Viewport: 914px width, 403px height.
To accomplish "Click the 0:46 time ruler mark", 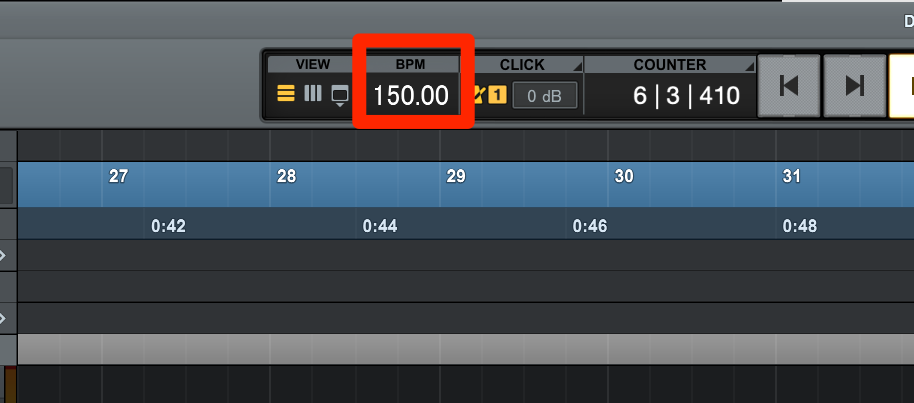I will click(590, 226).
